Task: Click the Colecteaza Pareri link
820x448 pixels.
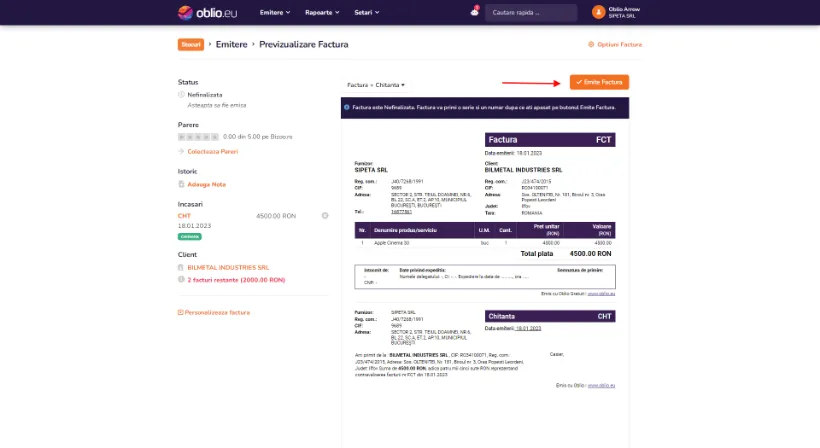Action: 212,152
